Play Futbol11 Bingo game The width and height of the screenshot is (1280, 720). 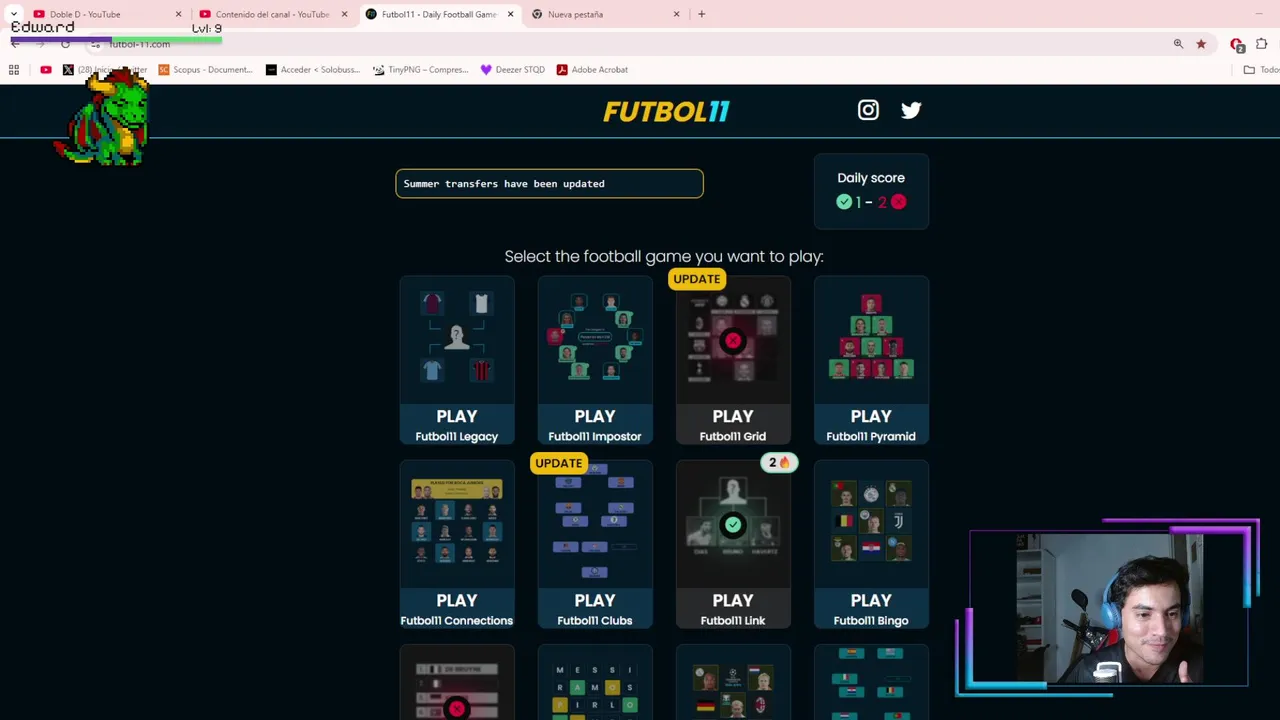(871, 544)
